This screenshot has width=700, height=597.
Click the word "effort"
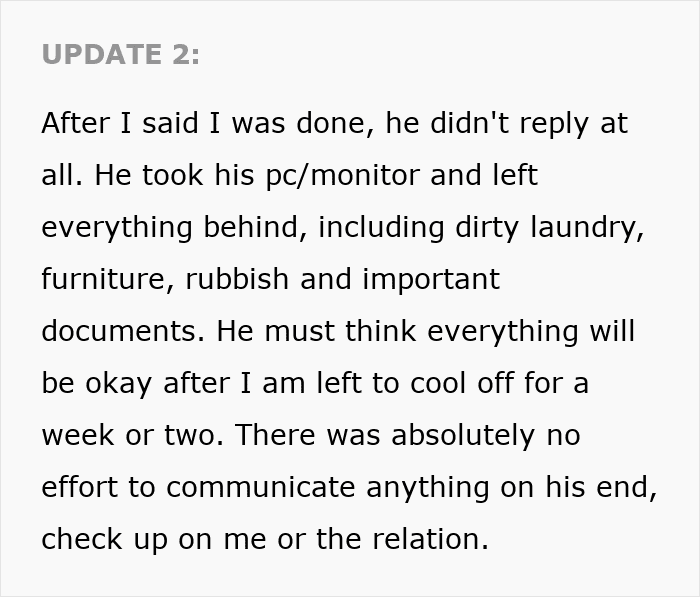79,487
